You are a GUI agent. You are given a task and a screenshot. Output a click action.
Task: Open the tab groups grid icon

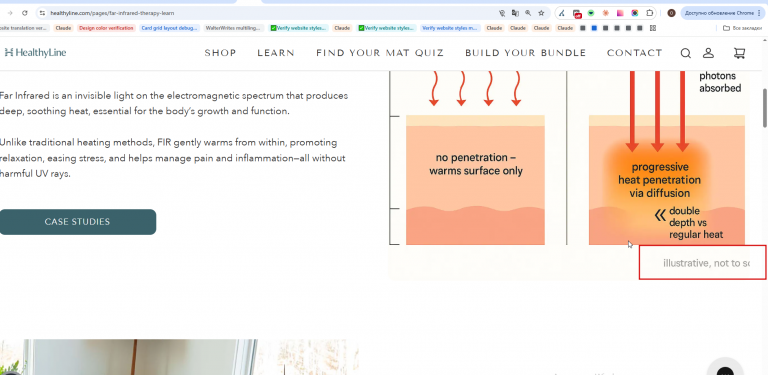(653, 28)
